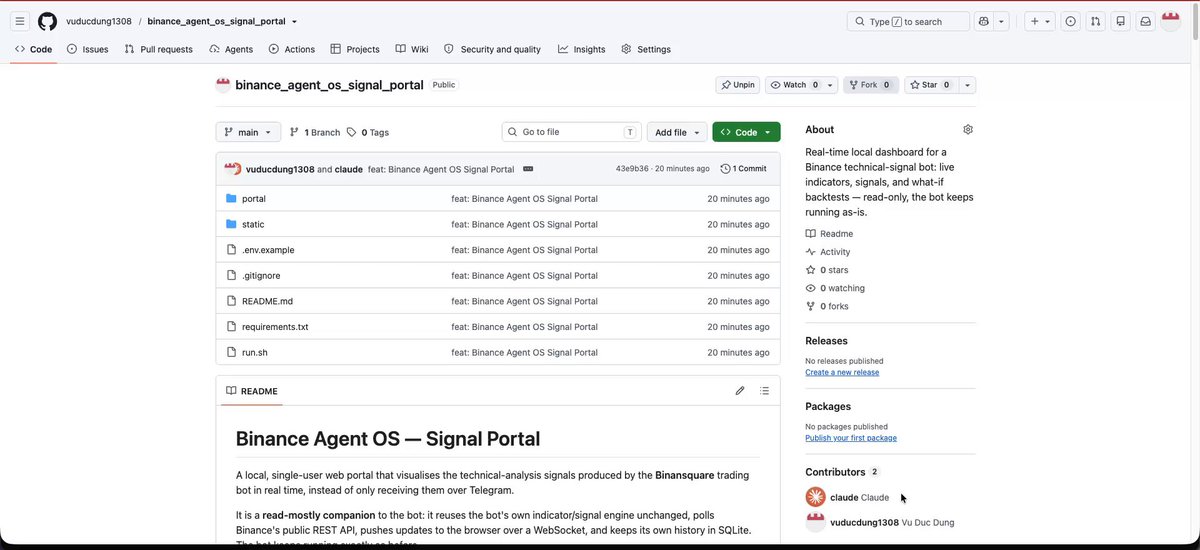Focus the Go to file search field
This screenshot has height=550, width=1200.
coord(572,132)
